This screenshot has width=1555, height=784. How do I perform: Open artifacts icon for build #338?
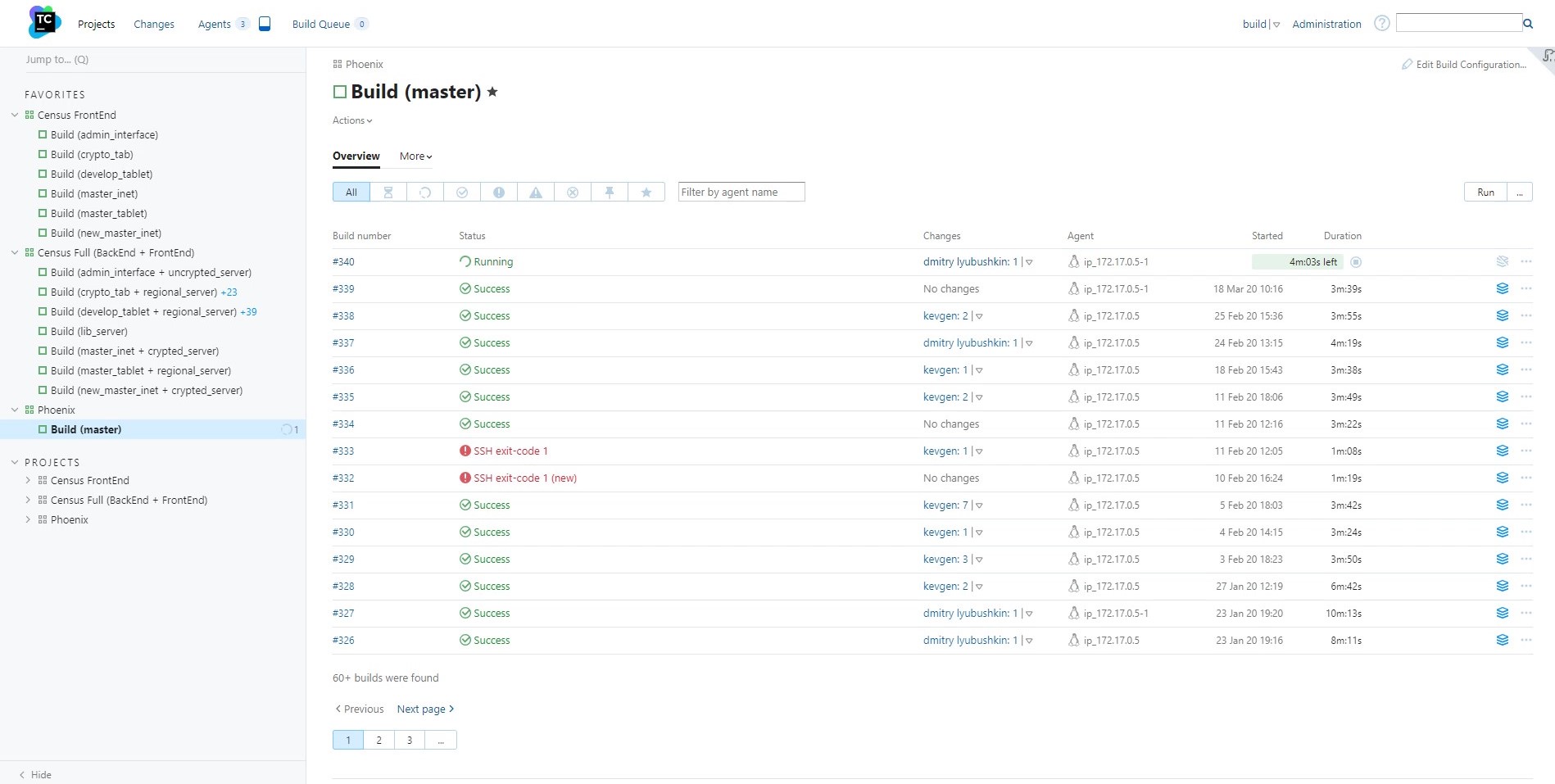click(x=1503, y=315)
